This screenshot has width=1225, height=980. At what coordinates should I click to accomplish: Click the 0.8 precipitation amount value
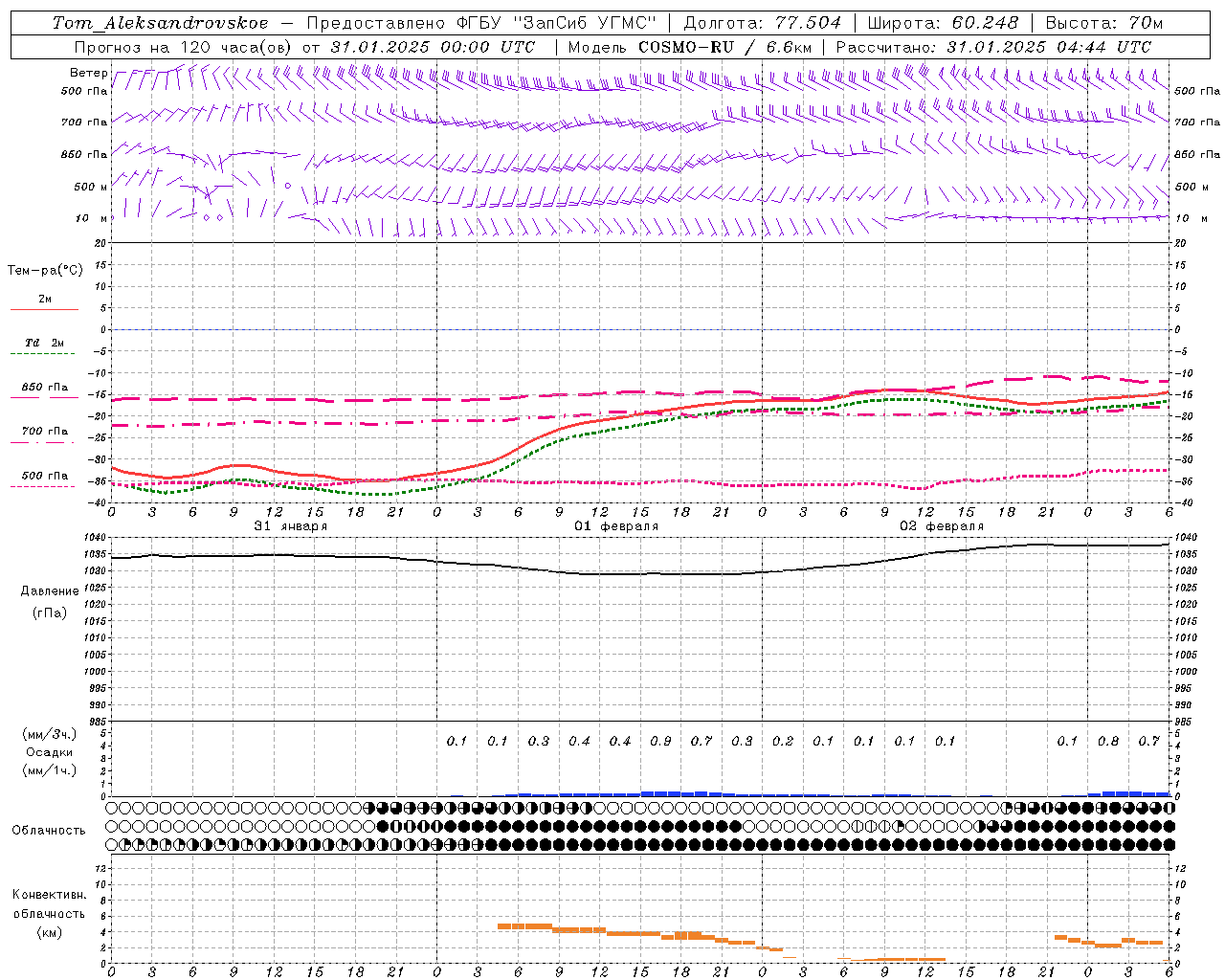click(x=1108, y=741)
